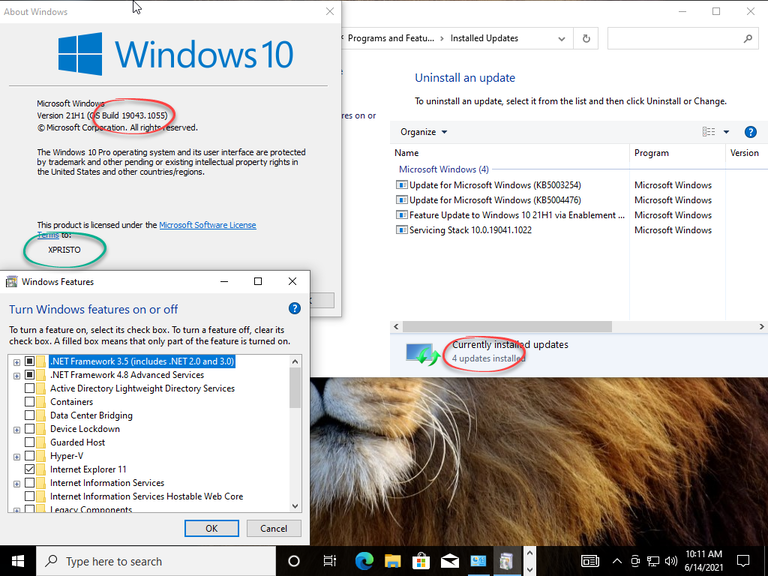This screenshot has height=576, width=768.
Task: Select the Feature Update 21H1 entry icon
Action: 402,215
